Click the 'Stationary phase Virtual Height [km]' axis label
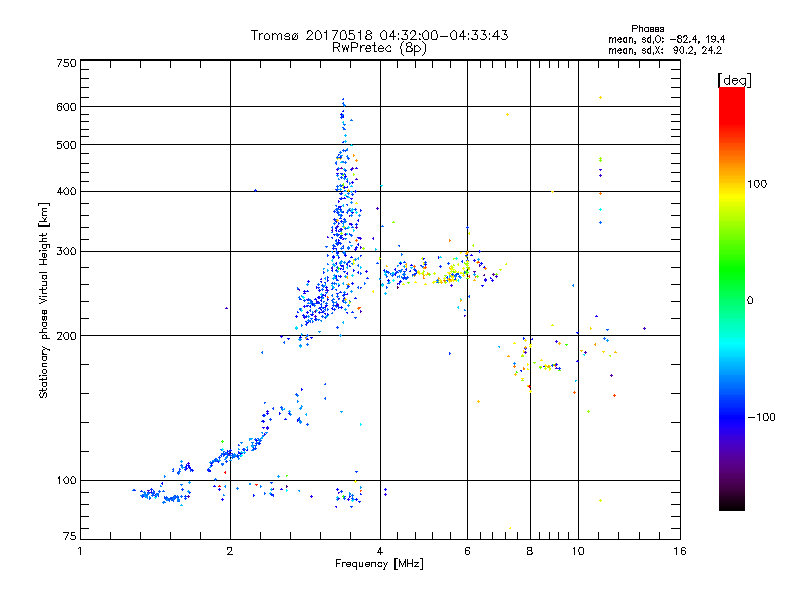 point(44,300)
